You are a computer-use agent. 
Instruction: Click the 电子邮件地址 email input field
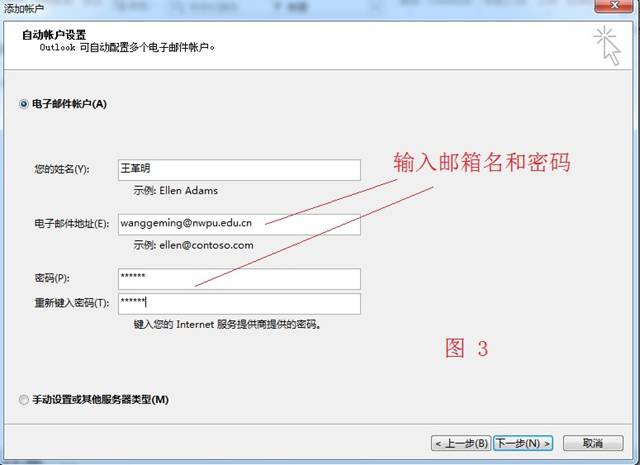coord(239,224)
